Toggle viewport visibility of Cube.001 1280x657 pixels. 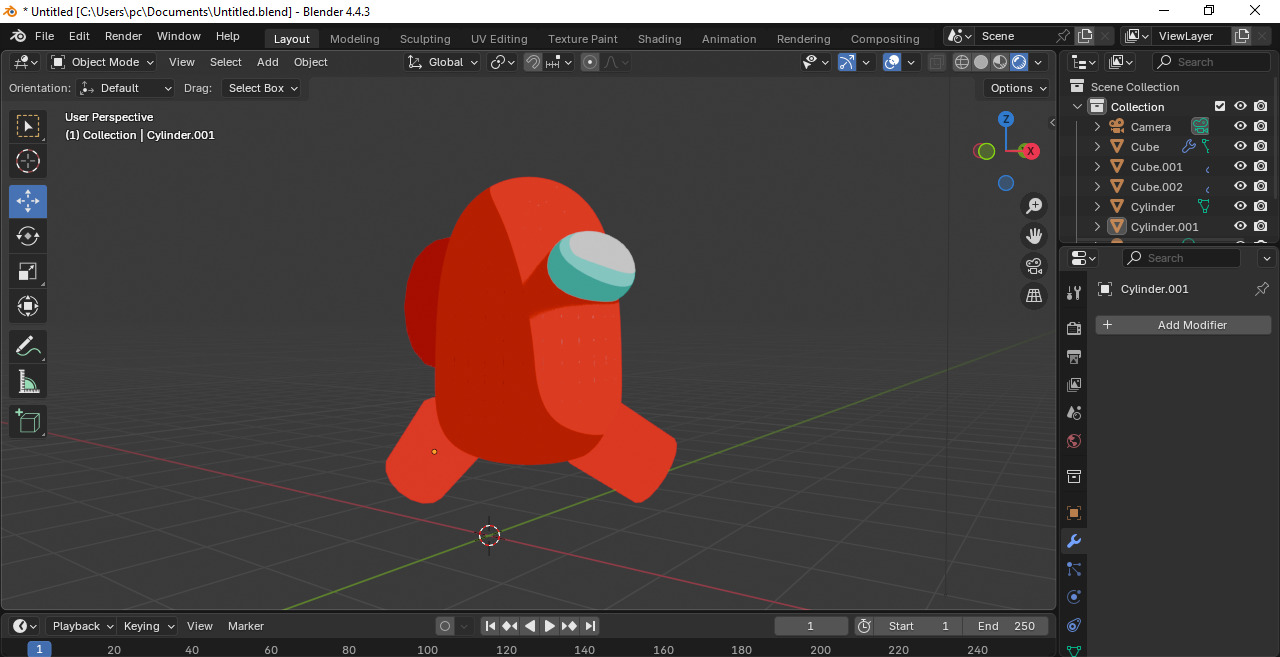click(1240, 167)
